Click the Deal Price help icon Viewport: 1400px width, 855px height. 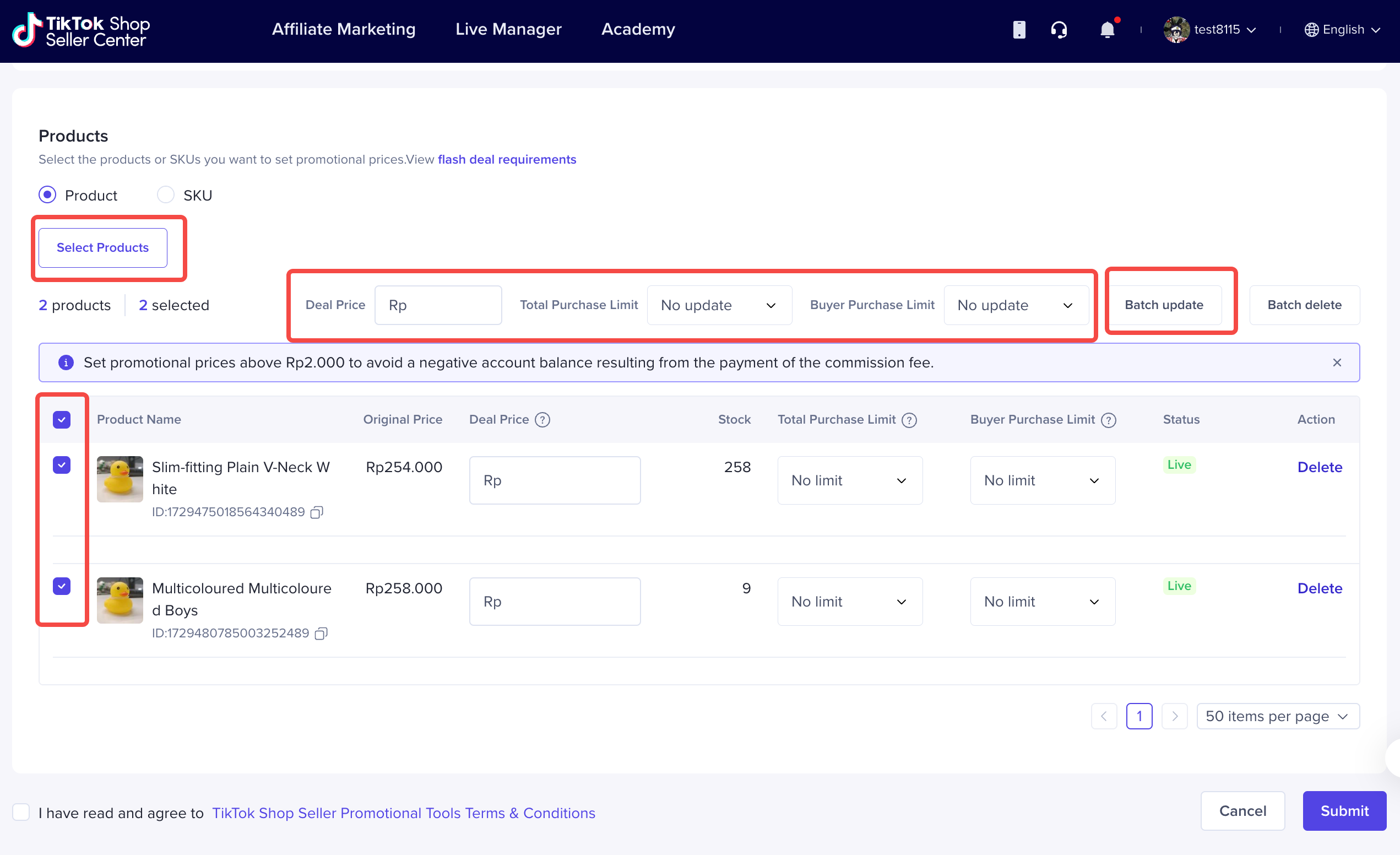(542, 420)
